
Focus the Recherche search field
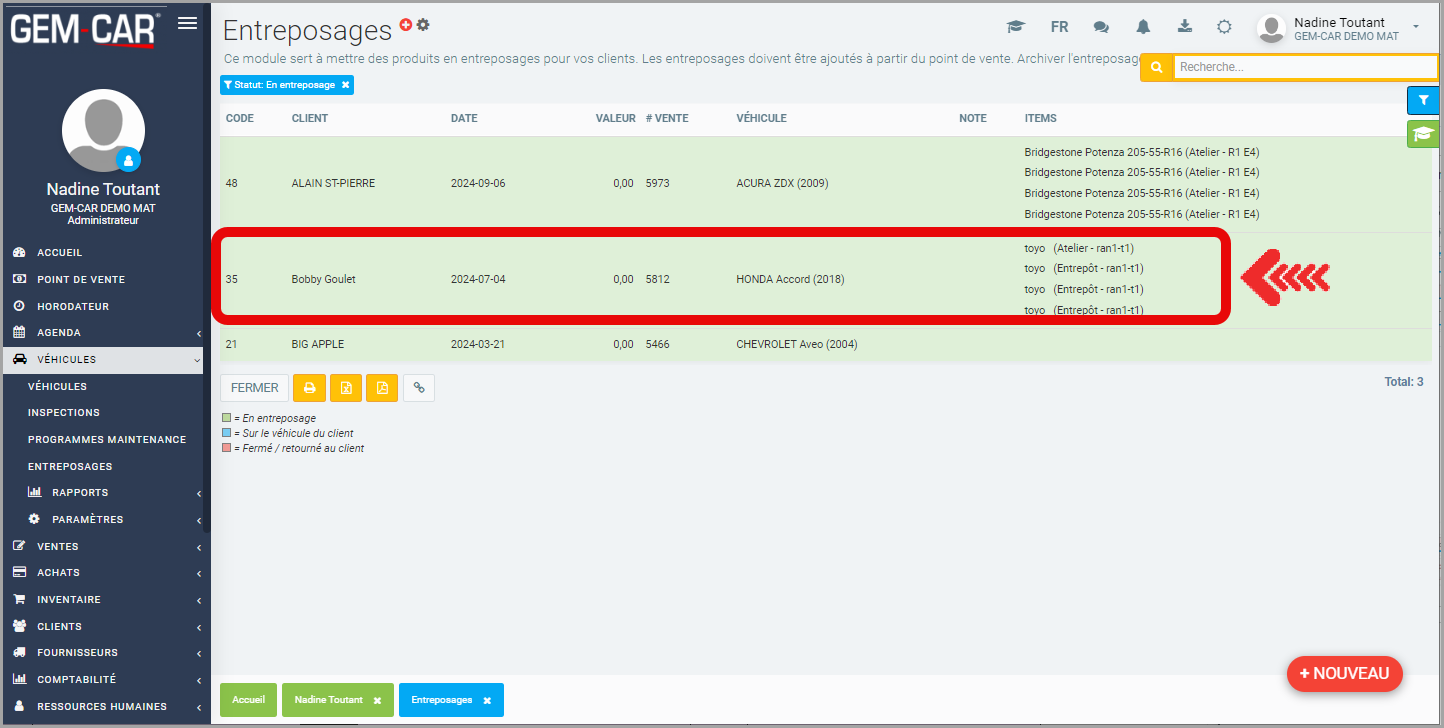pos(1304,67)
